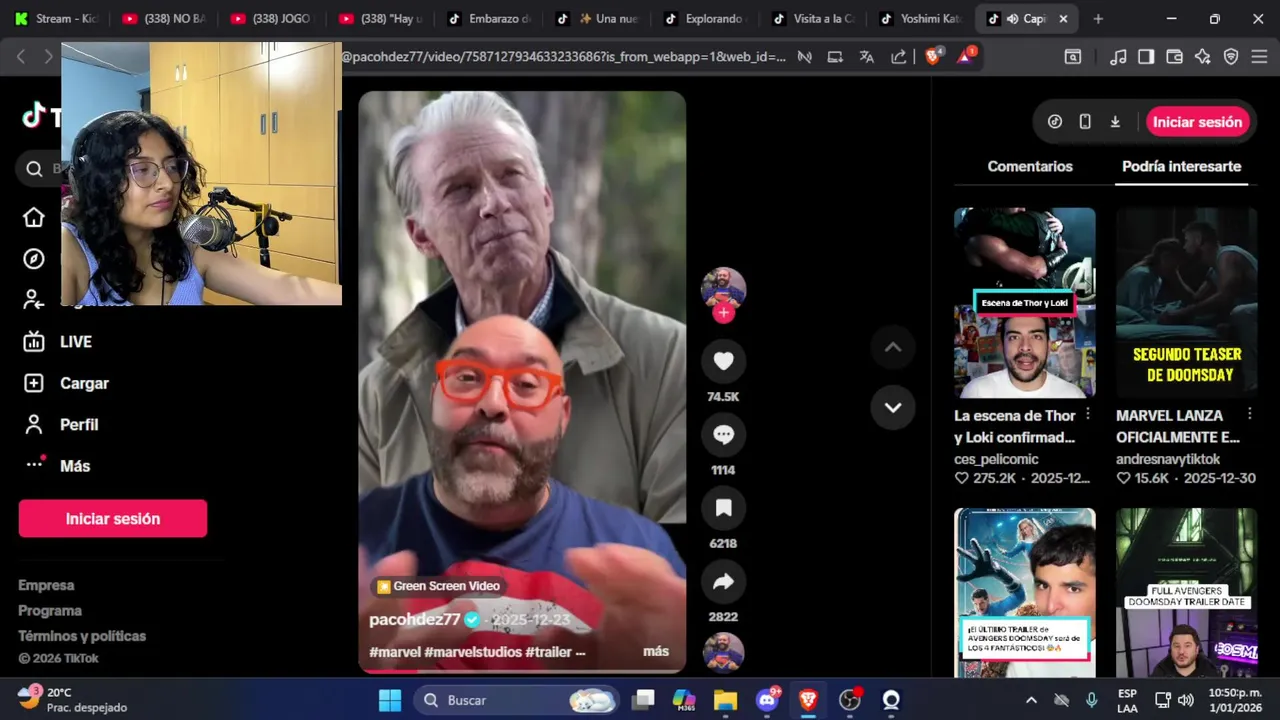Open Brave playlist music note icon

tap(1119, 57)
